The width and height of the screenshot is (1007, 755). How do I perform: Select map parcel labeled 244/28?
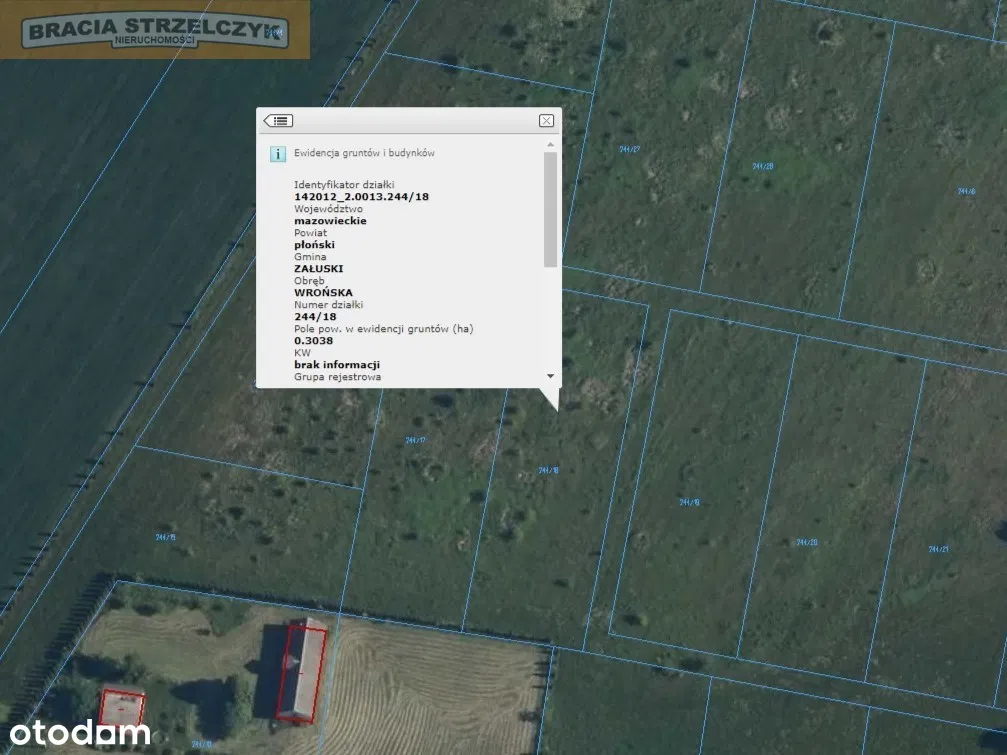(x=762, y=166)
